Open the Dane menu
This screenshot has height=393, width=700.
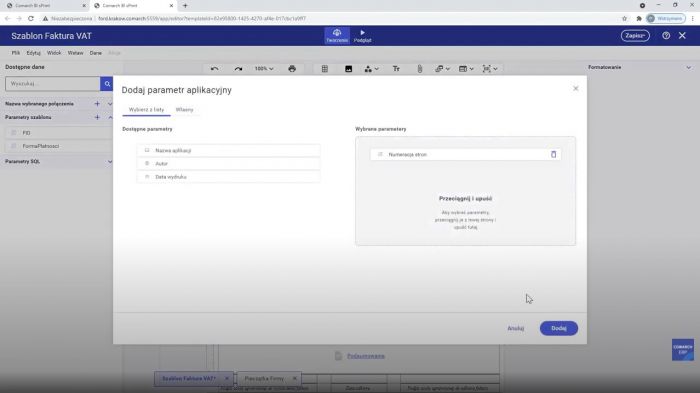96,53
